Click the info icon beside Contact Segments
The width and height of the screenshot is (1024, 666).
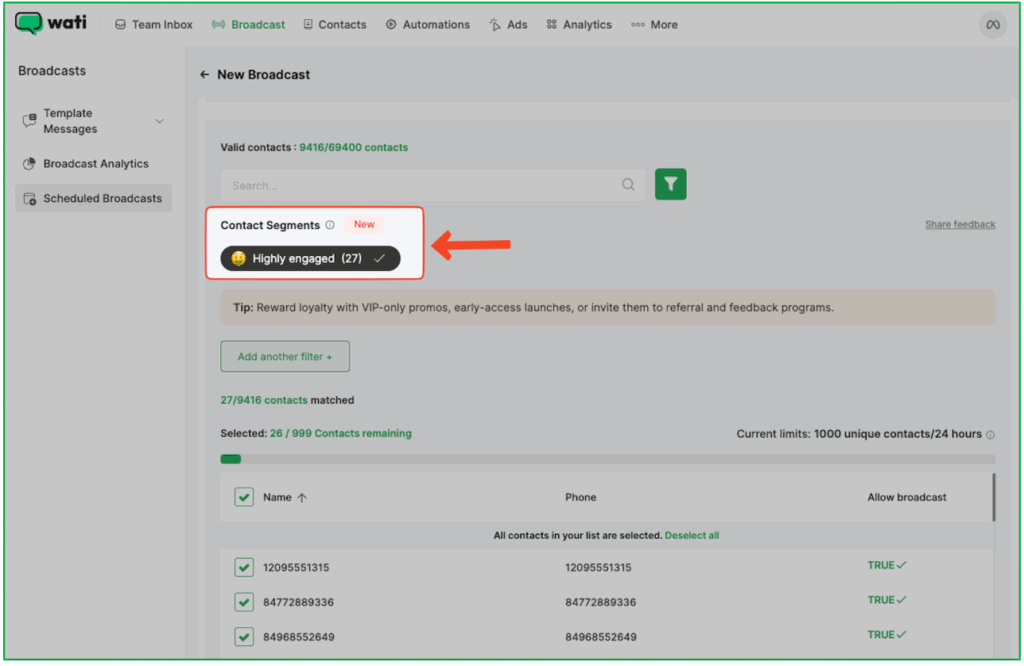[x=329, y=224]
